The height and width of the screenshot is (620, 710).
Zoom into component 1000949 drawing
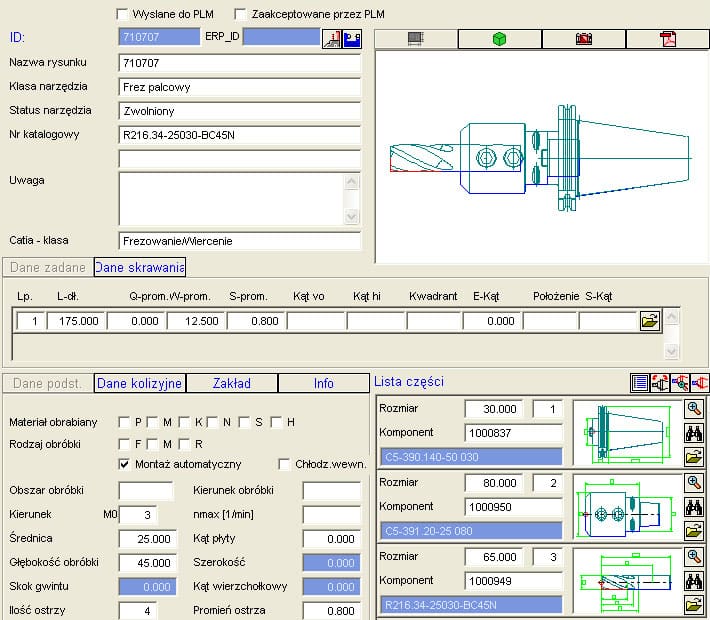tap(694, 556)
